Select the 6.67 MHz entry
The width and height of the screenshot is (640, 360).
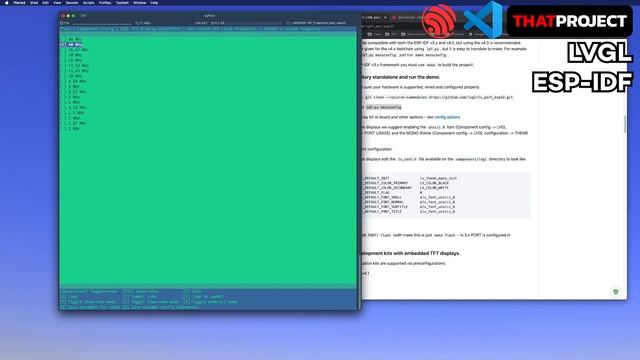click(74, 92)
